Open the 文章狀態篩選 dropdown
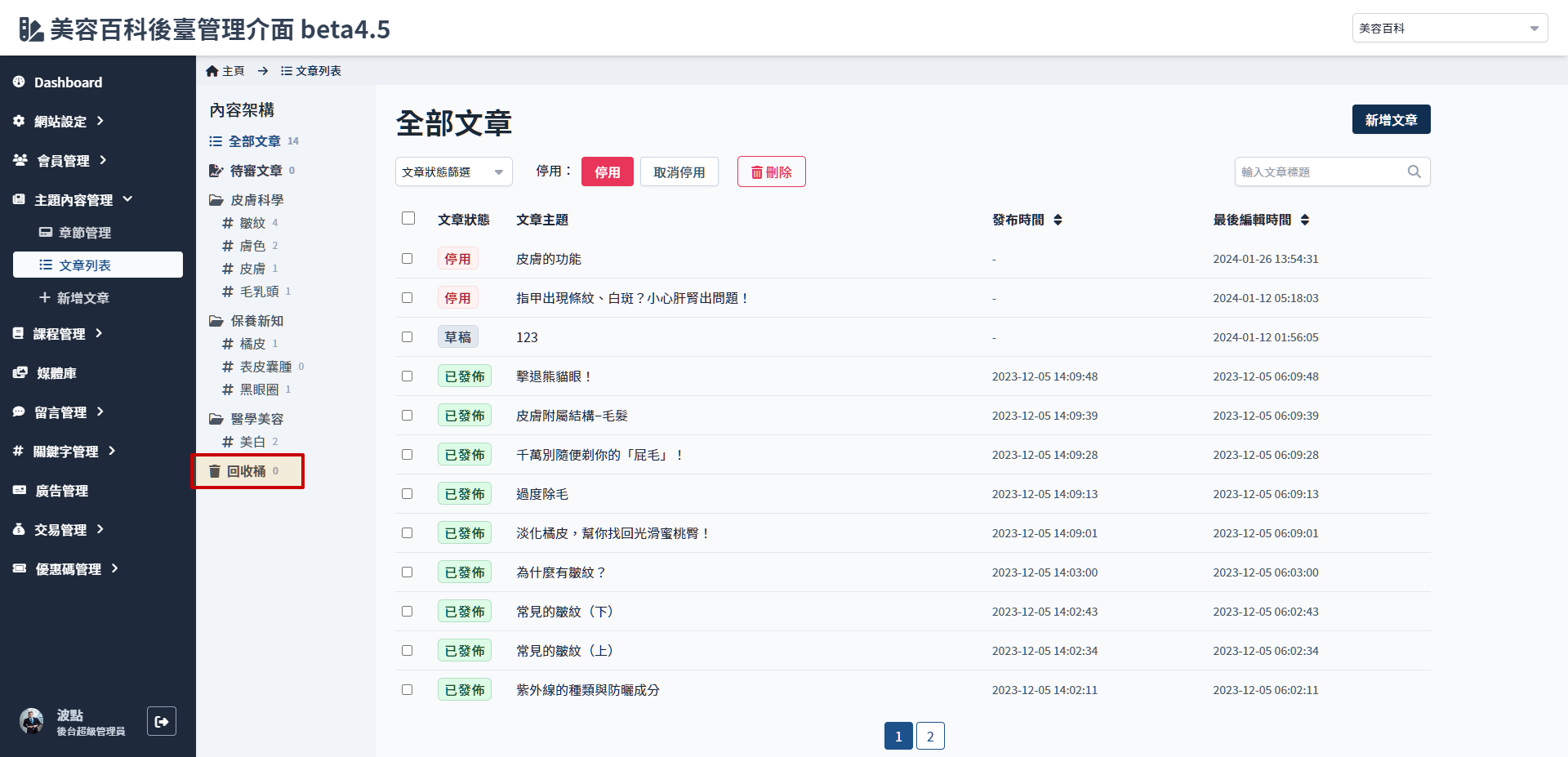 point(454,171)
